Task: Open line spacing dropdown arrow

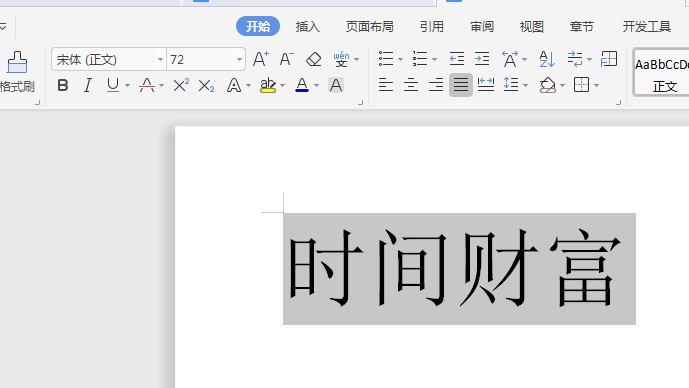Action: (x=526, y=85)
